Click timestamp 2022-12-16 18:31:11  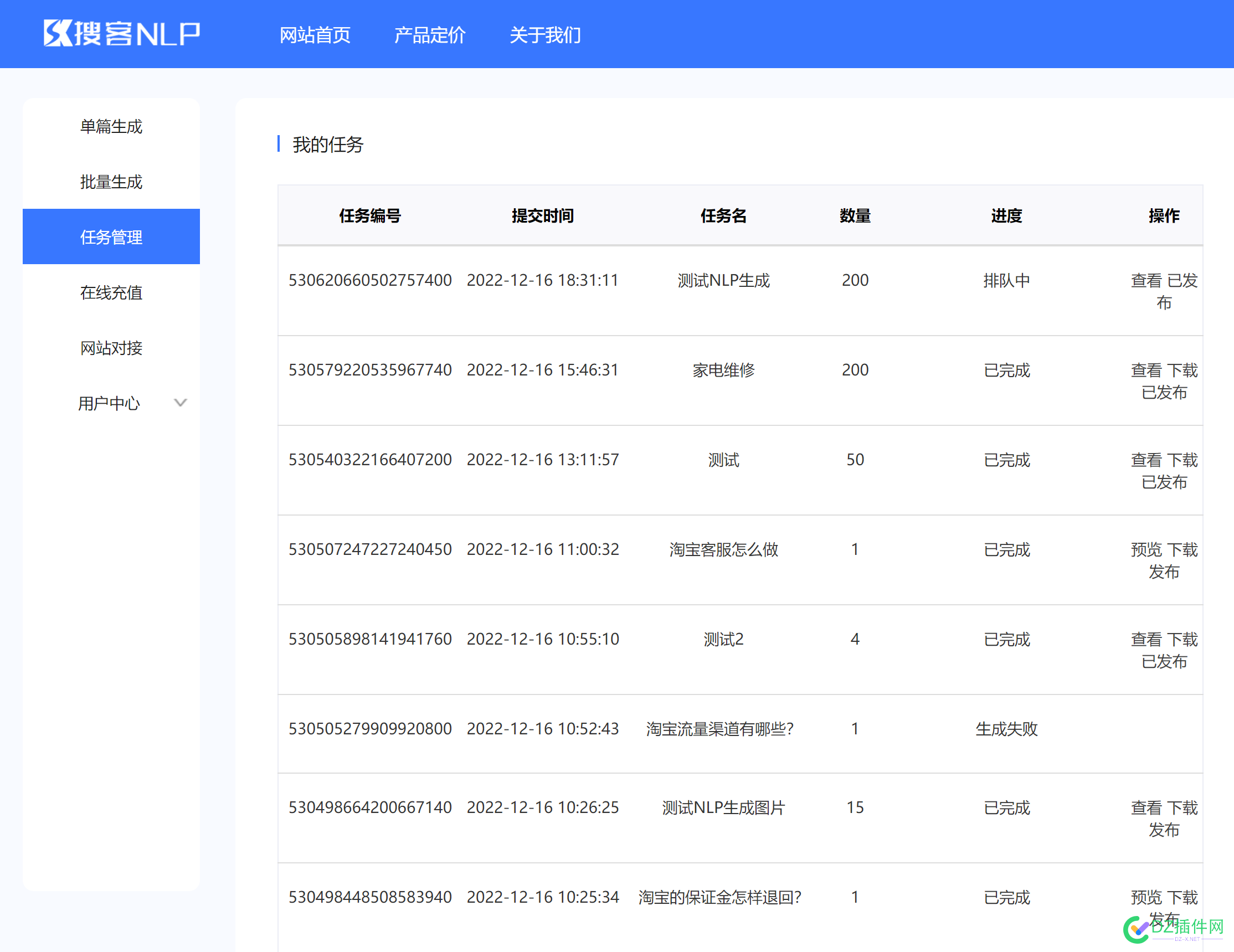[x=542, y=280]
